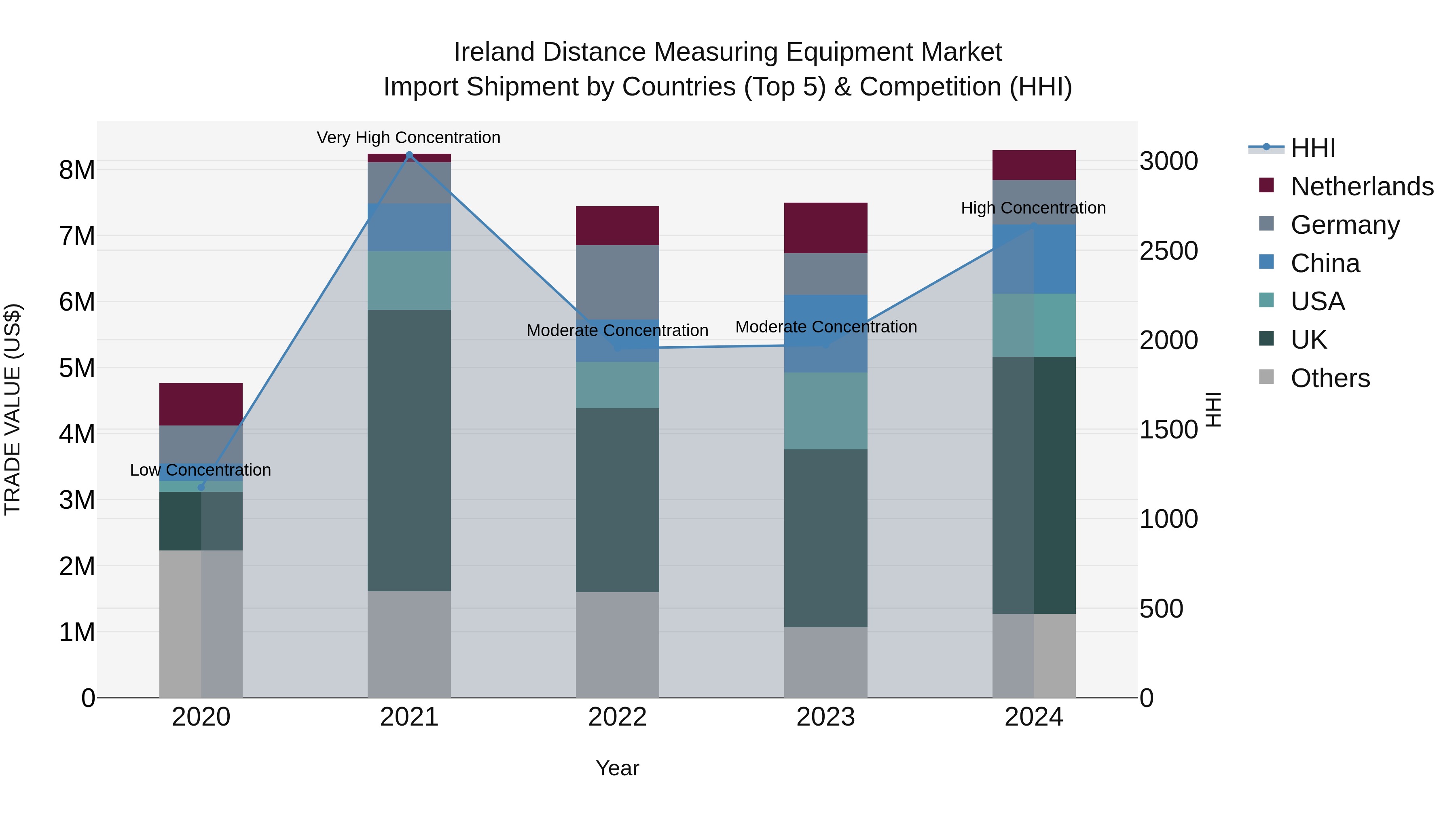Click the vertical 'HHI' right-axis title
This screenshot has width=1456, height=819.
1213,409
